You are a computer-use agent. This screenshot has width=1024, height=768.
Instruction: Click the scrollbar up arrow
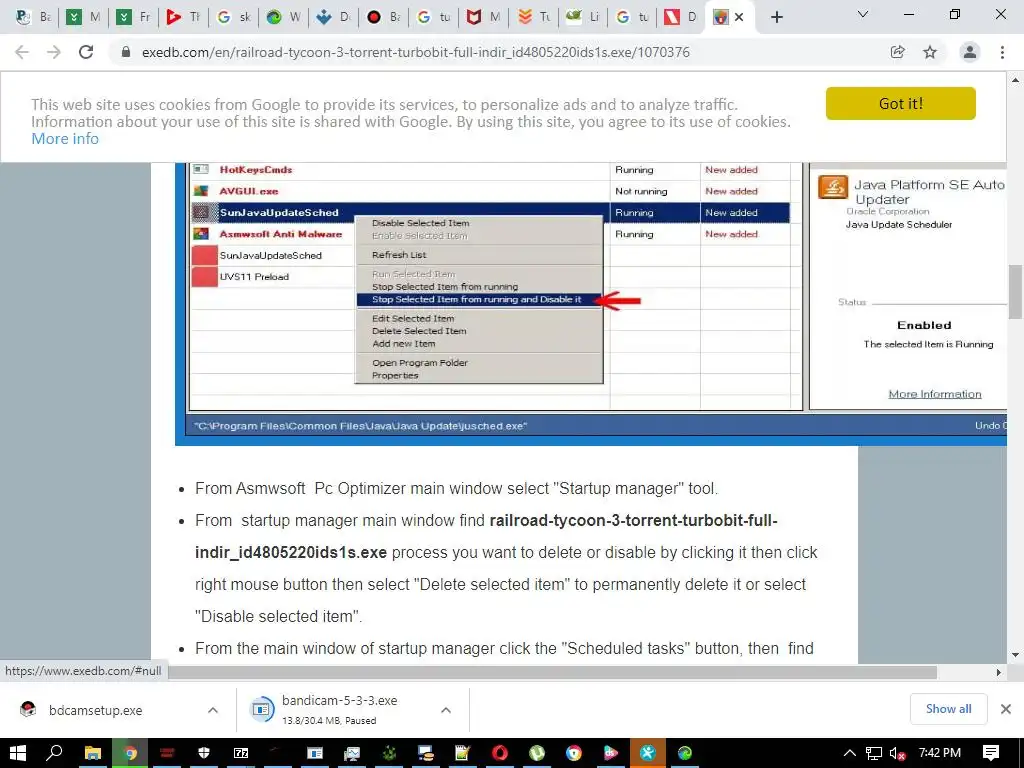(x=1015, y=80)
